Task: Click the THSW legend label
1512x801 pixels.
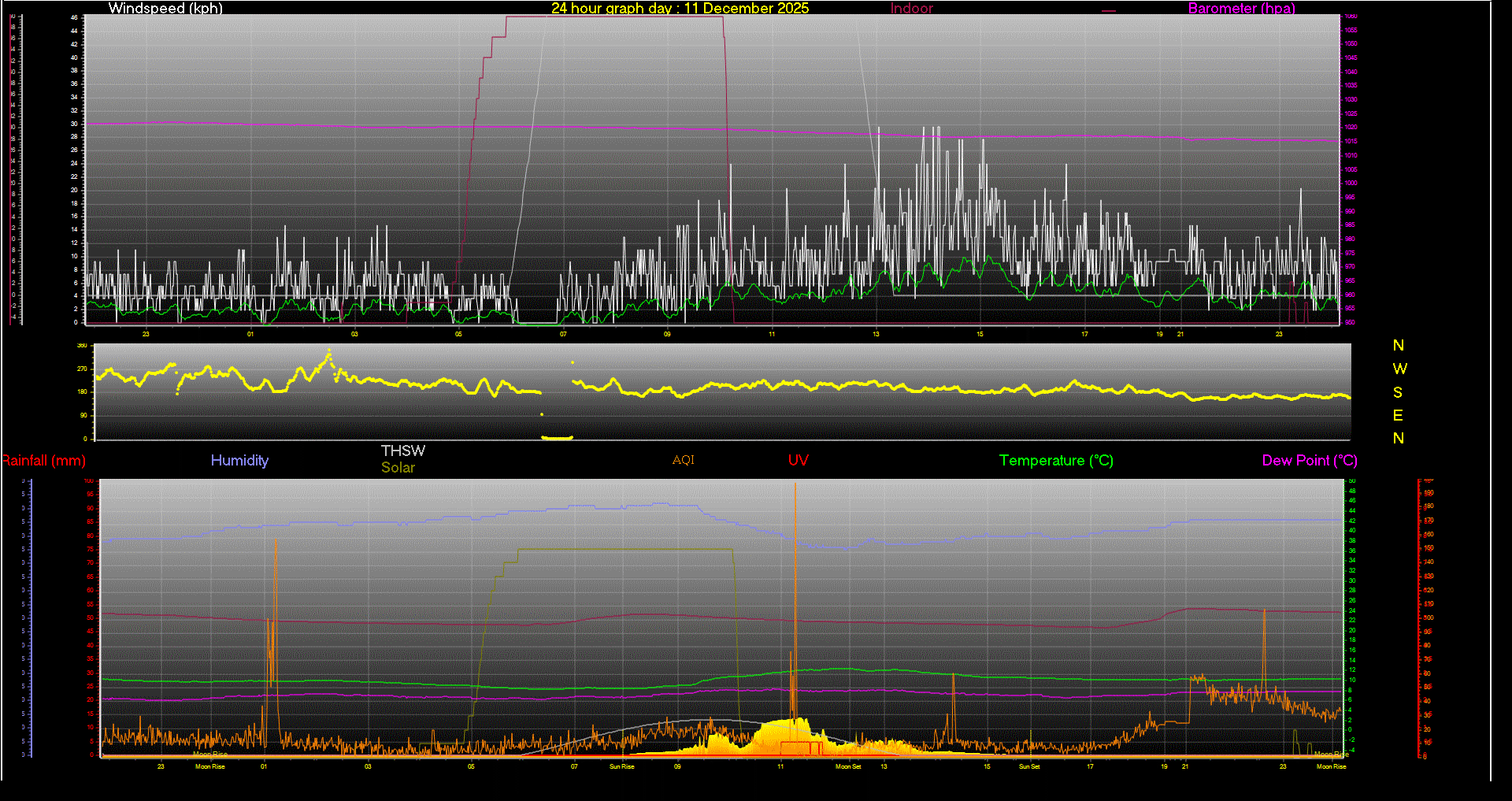Action: [x=403, y=451]
